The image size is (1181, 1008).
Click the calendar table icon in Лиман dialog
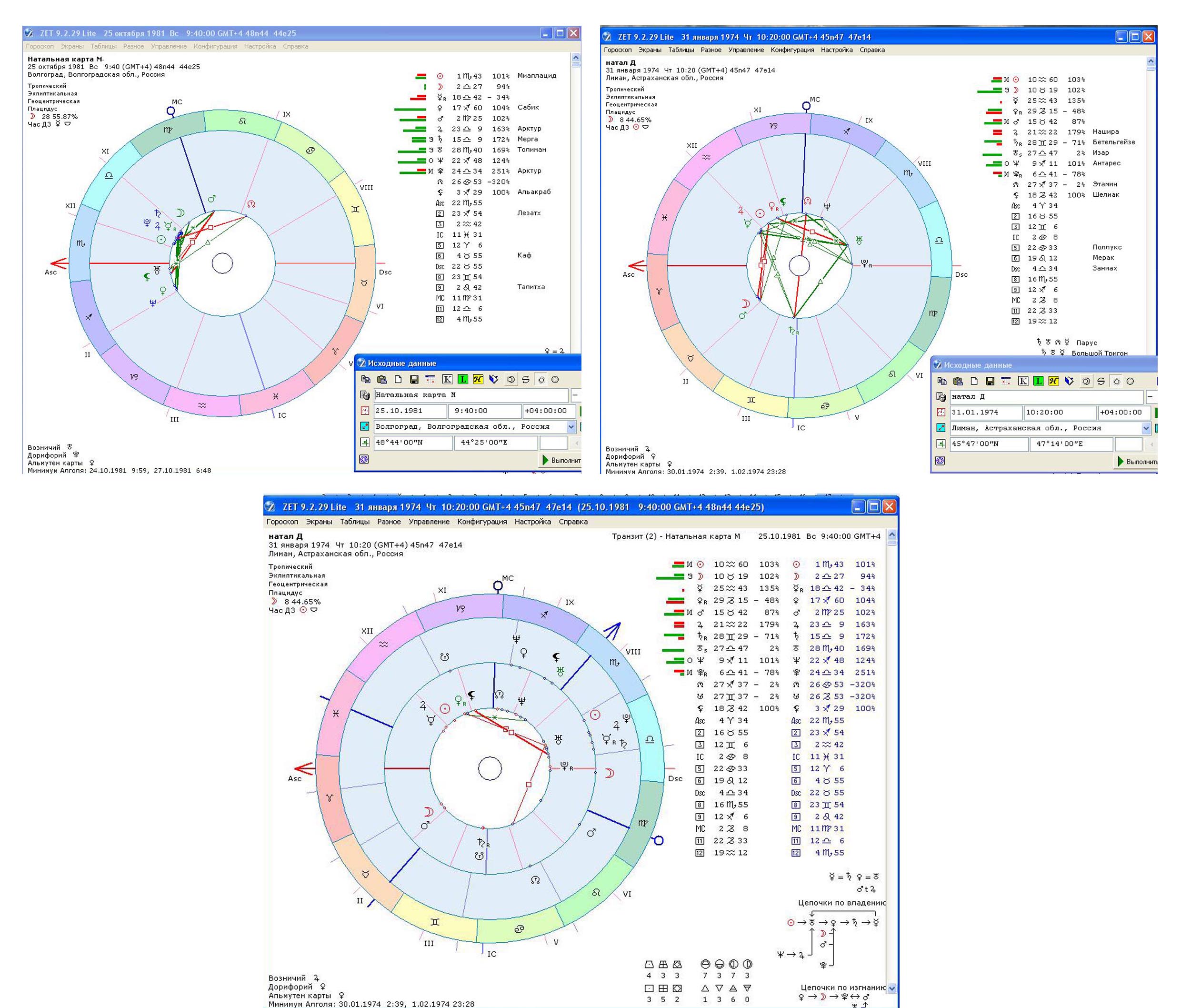[1006, 382]
